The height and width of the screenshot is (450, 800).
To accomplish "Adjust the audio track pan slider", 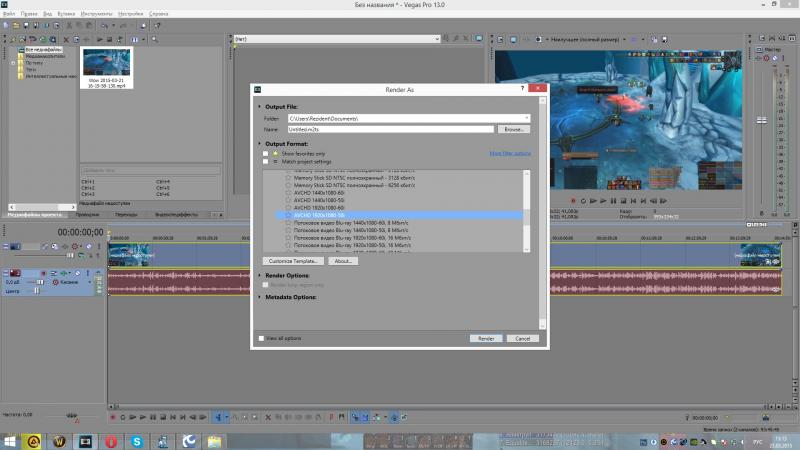I will pyautogui.click(x=36, y=291).
